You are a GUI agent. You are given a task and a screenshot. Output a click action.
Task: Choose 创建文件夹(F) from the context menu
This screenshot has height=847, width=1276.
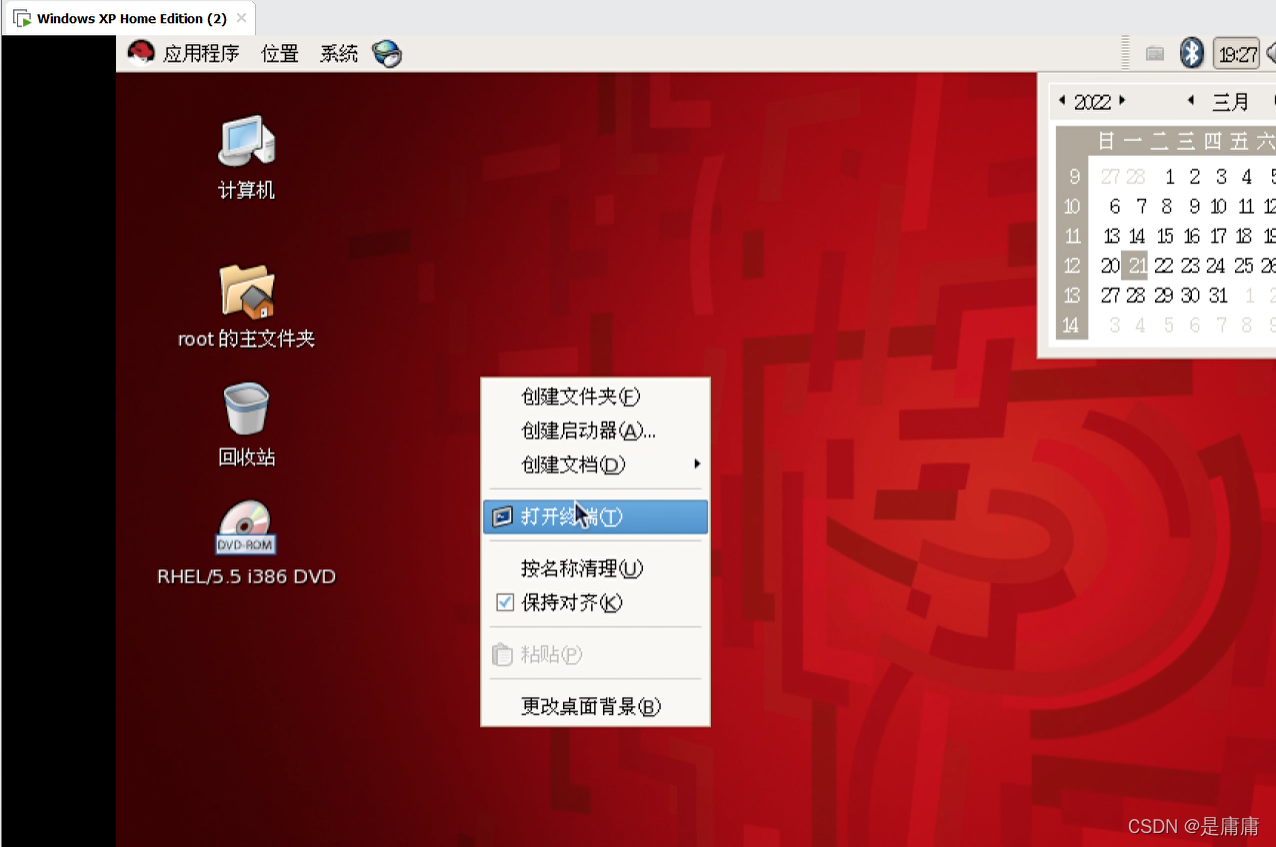pos(595,397)
